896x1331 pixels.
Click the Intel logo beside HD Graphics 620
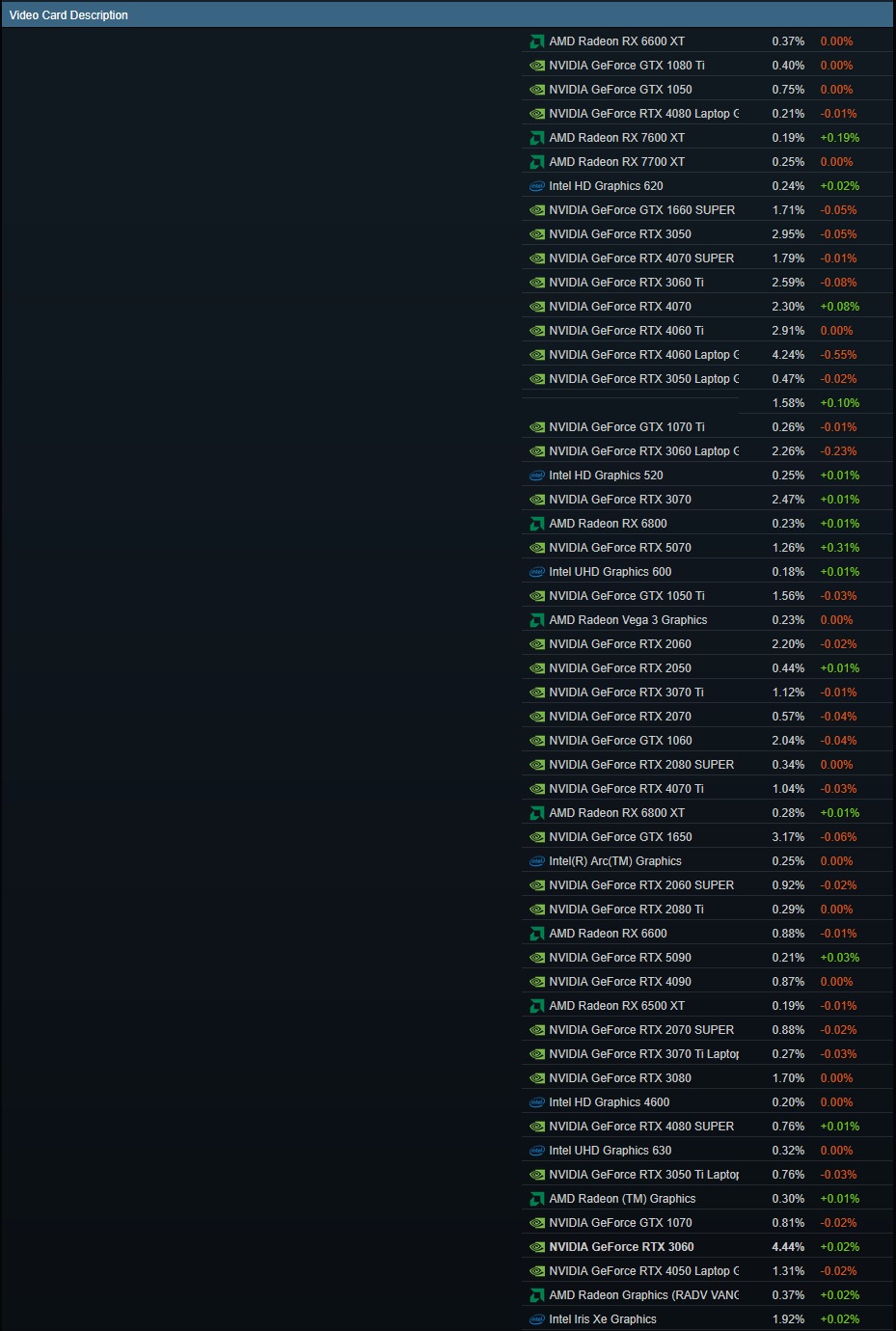537,186
